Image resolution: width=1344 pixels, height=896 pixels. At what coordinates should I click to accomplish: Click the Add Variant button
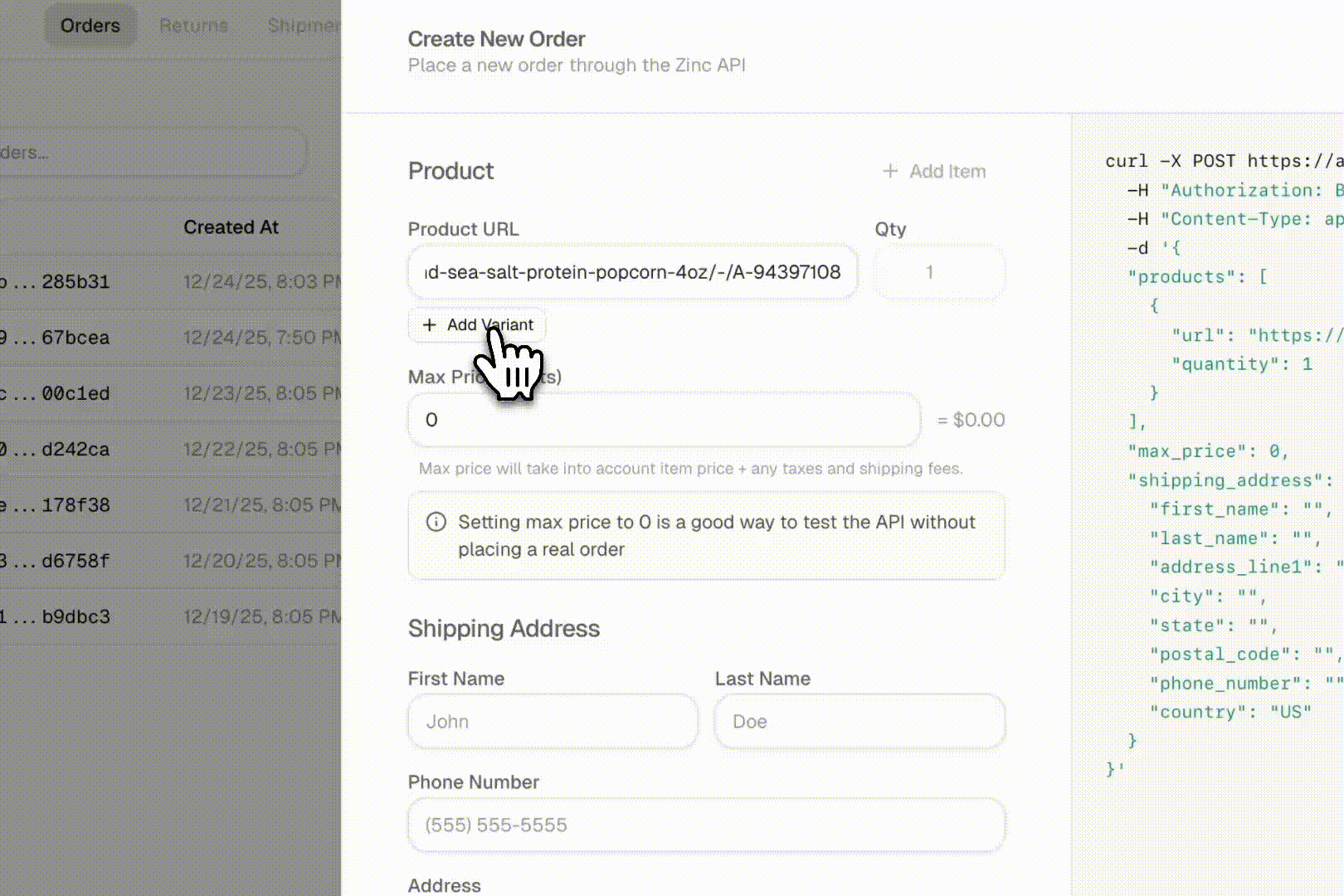point(476,325)
